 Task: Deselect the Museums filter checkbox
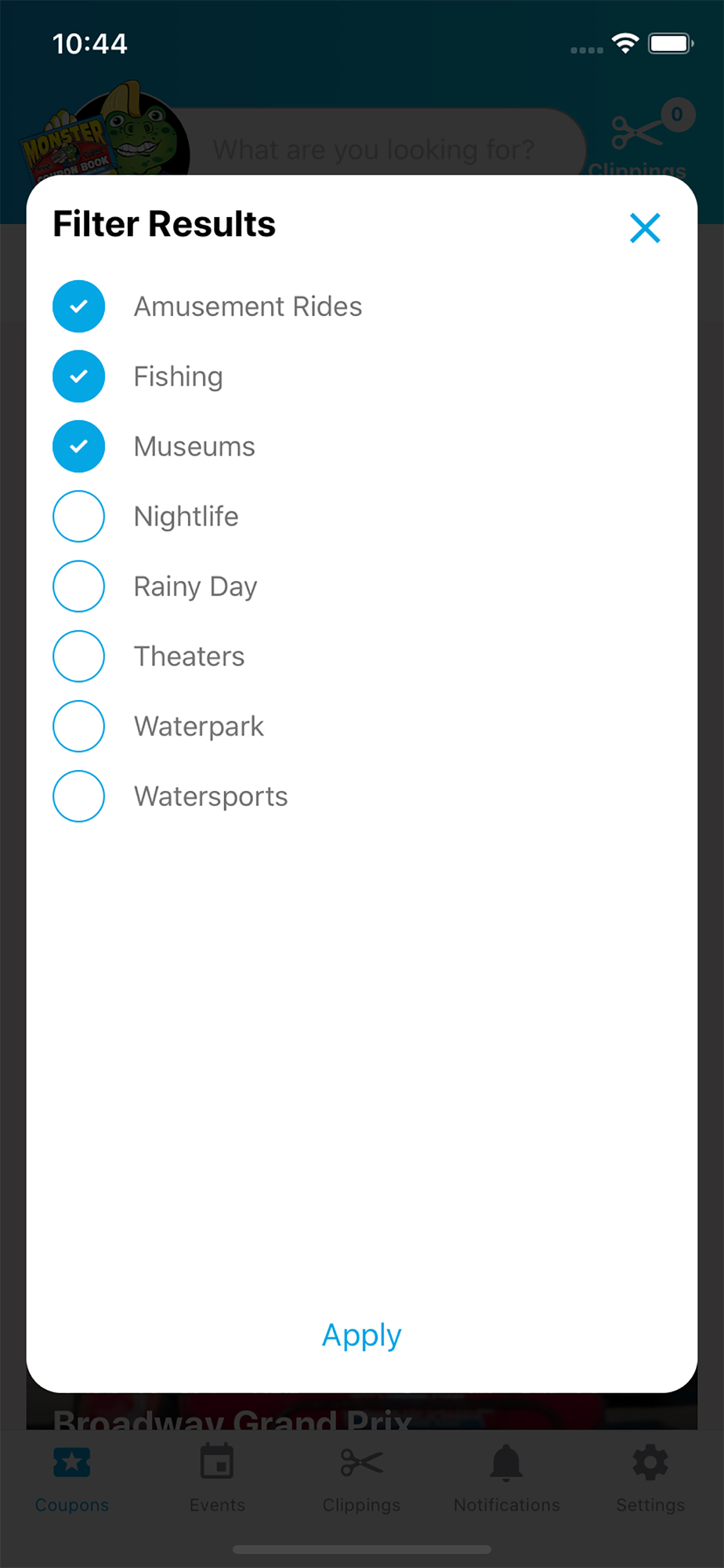tap(79, 447)
